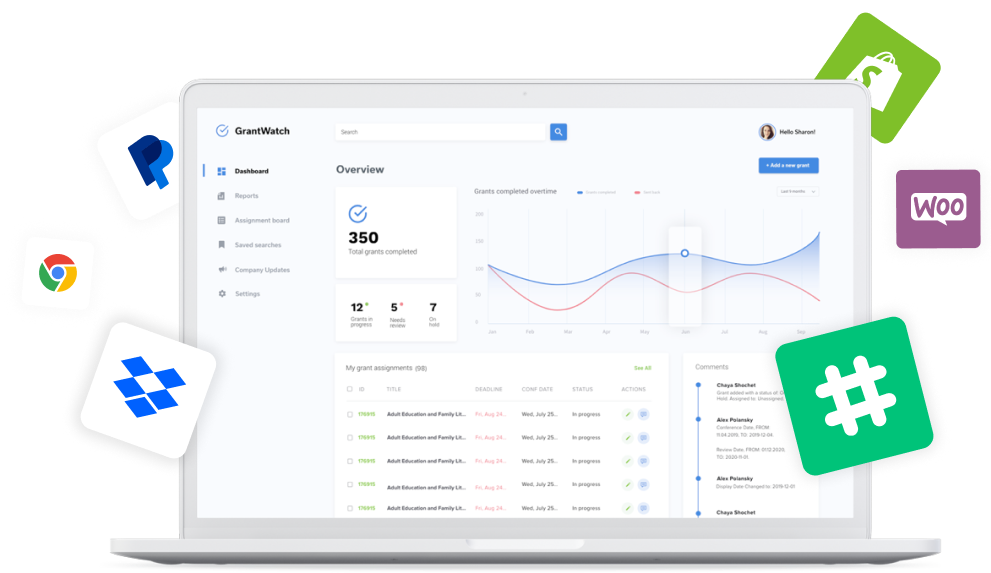Viewport: 991px width, 573px height.
Task: Click the See All link
Action: pos(643,368)
